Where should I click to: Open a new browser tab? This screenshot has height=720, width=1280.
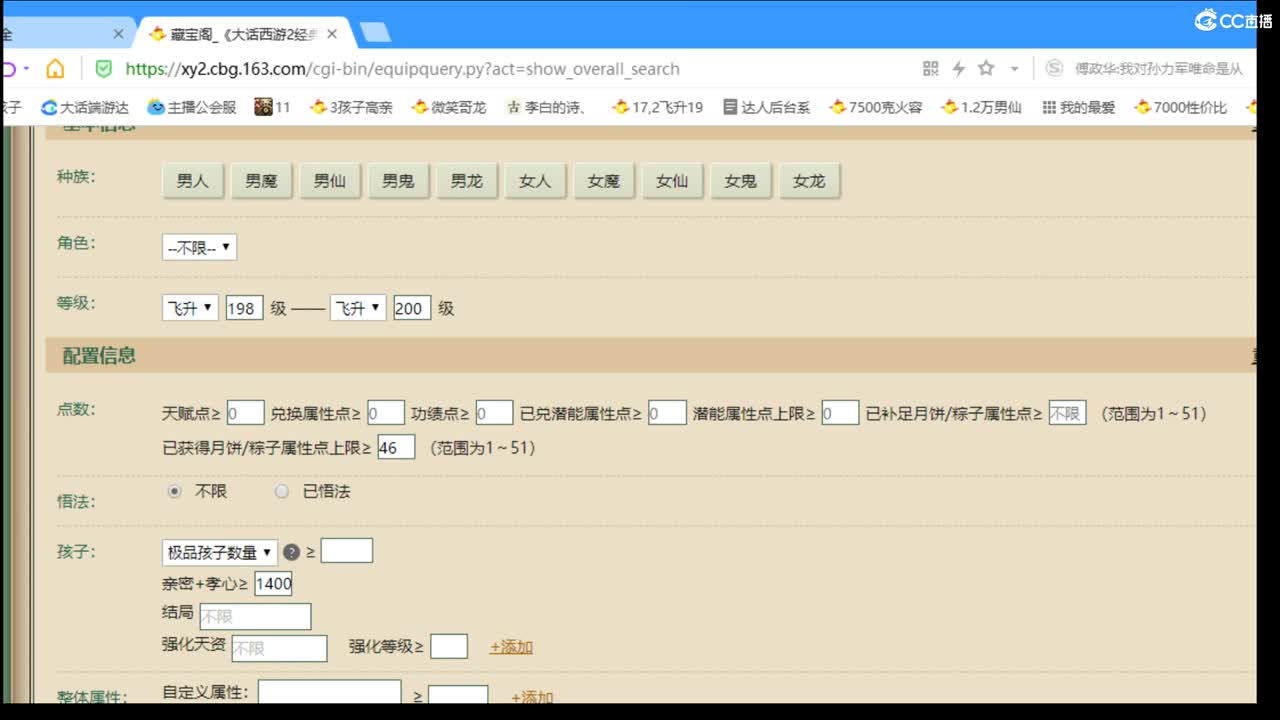(375, 33)
